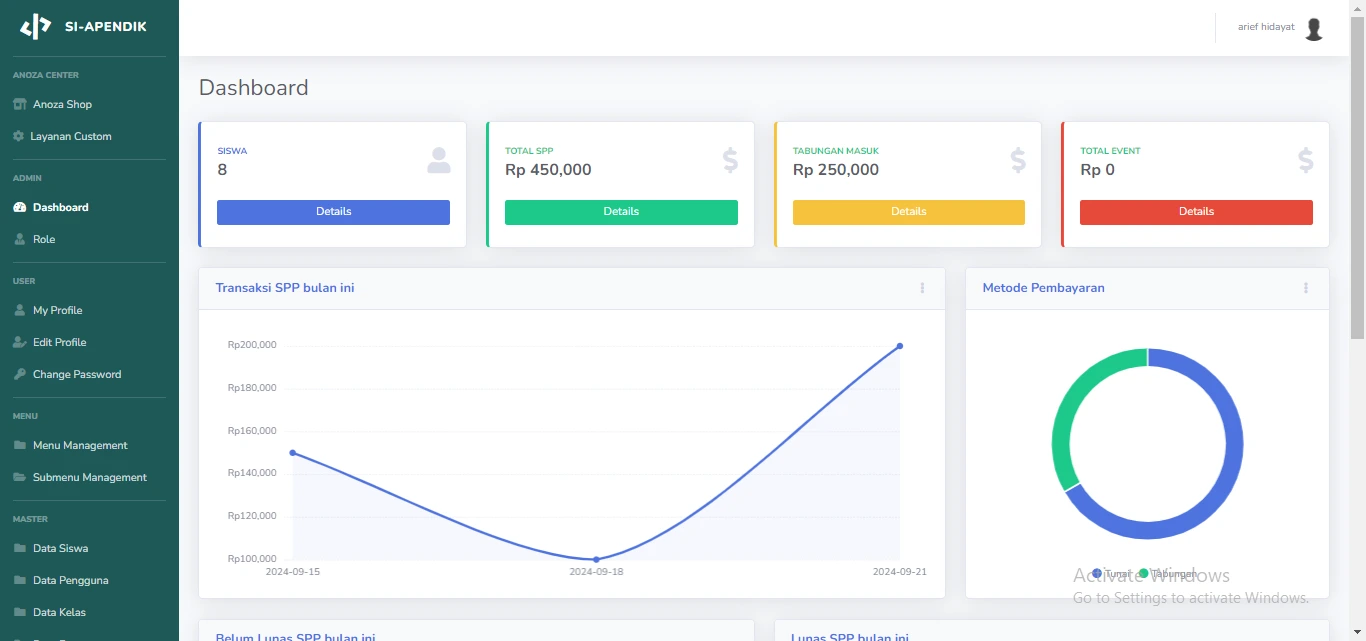The image size is (1366, 641).
Task: Click the 2024-09-21 data point on line chart
Action: coord(899,346)
